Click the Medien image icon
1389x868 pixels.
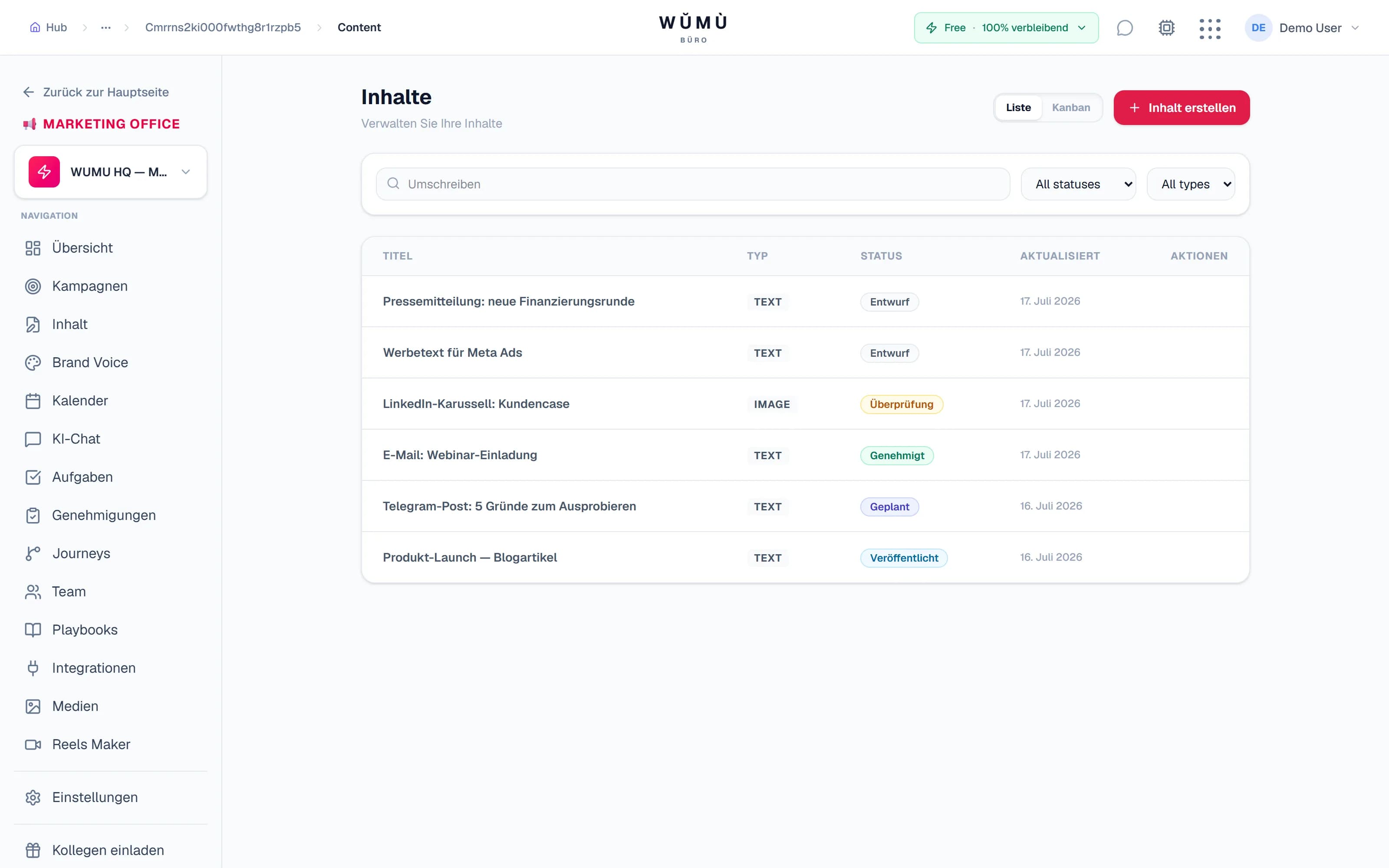(x=33, y=706)
